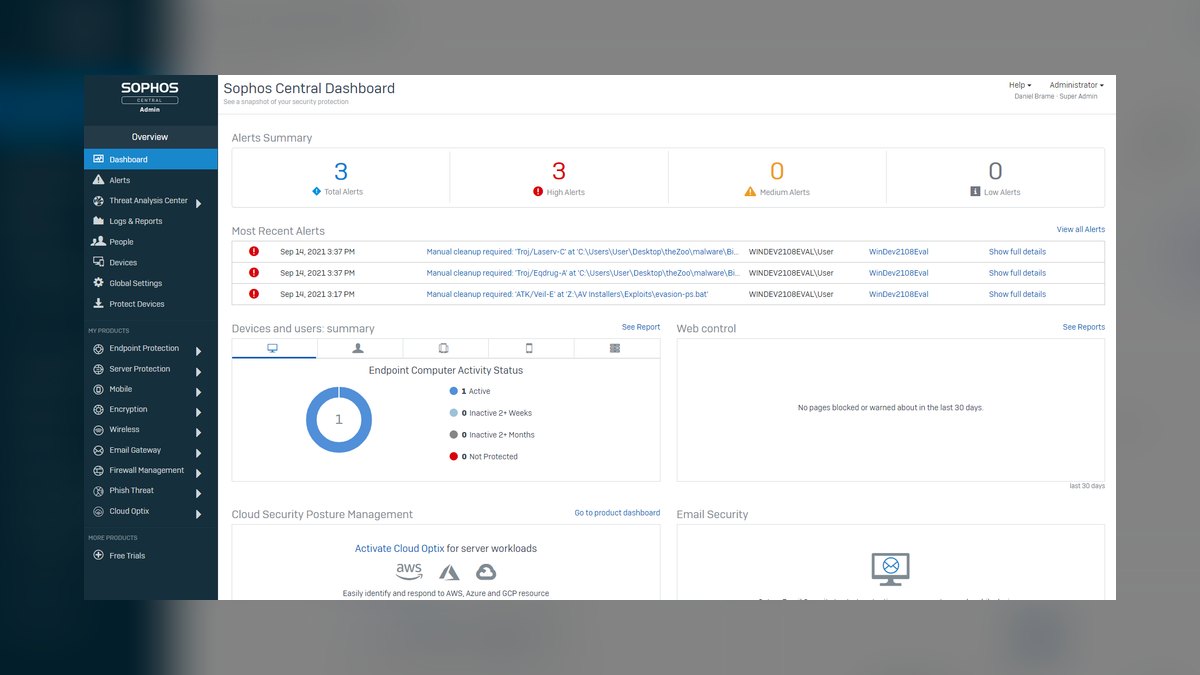Click the Endpoint Protection product icon
Viewport: 1200px width, 675px height.
(98, 349)
